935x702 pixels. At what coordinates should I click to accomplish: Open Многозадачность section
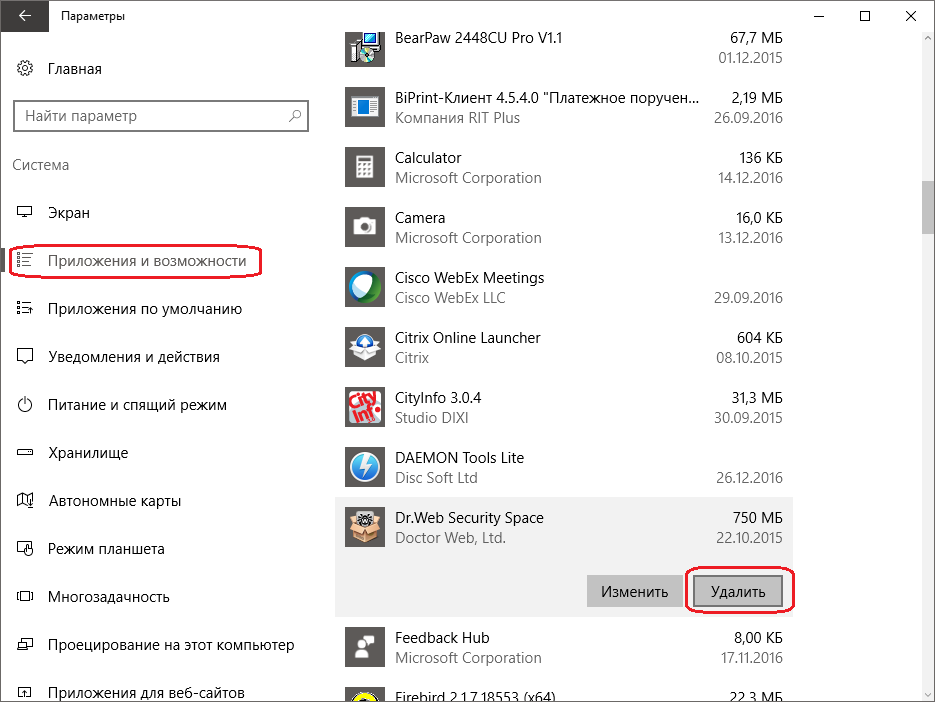click(x=109, y=597)
